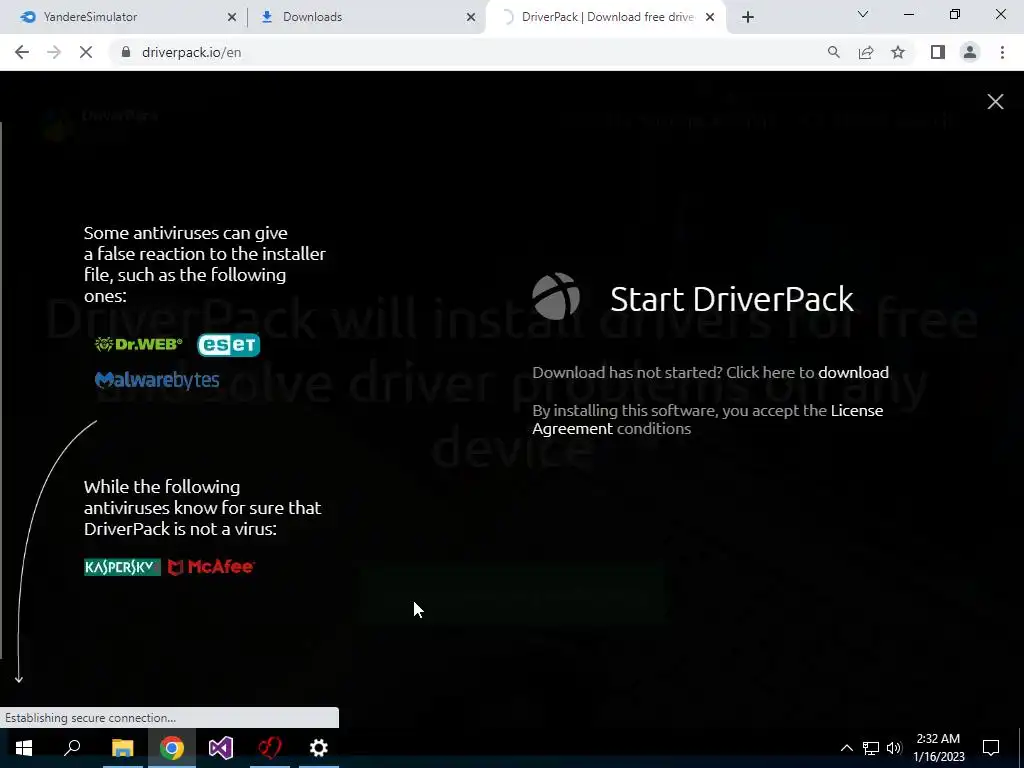
Task: Open File Explorer from the taskbar
Action: [x=122, y=748]
